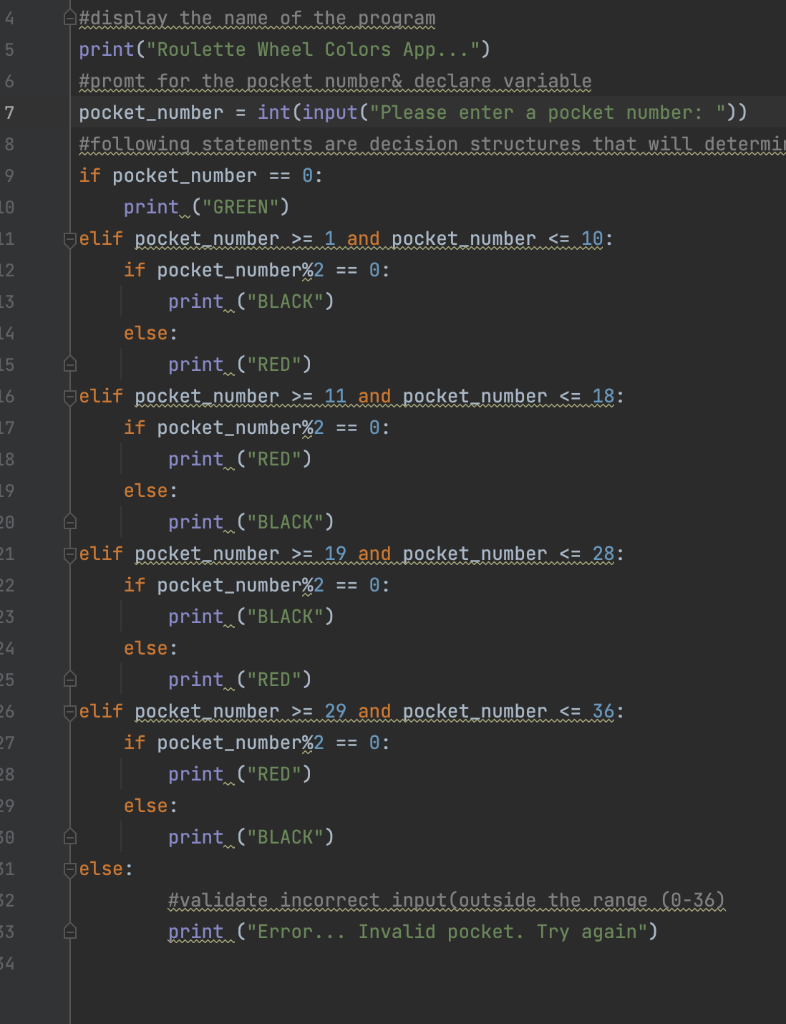This screenshot has width=786, height=1024.
Task: Click the 'and' keyword in the '>= 1' elif line
Action: point(363,239)
